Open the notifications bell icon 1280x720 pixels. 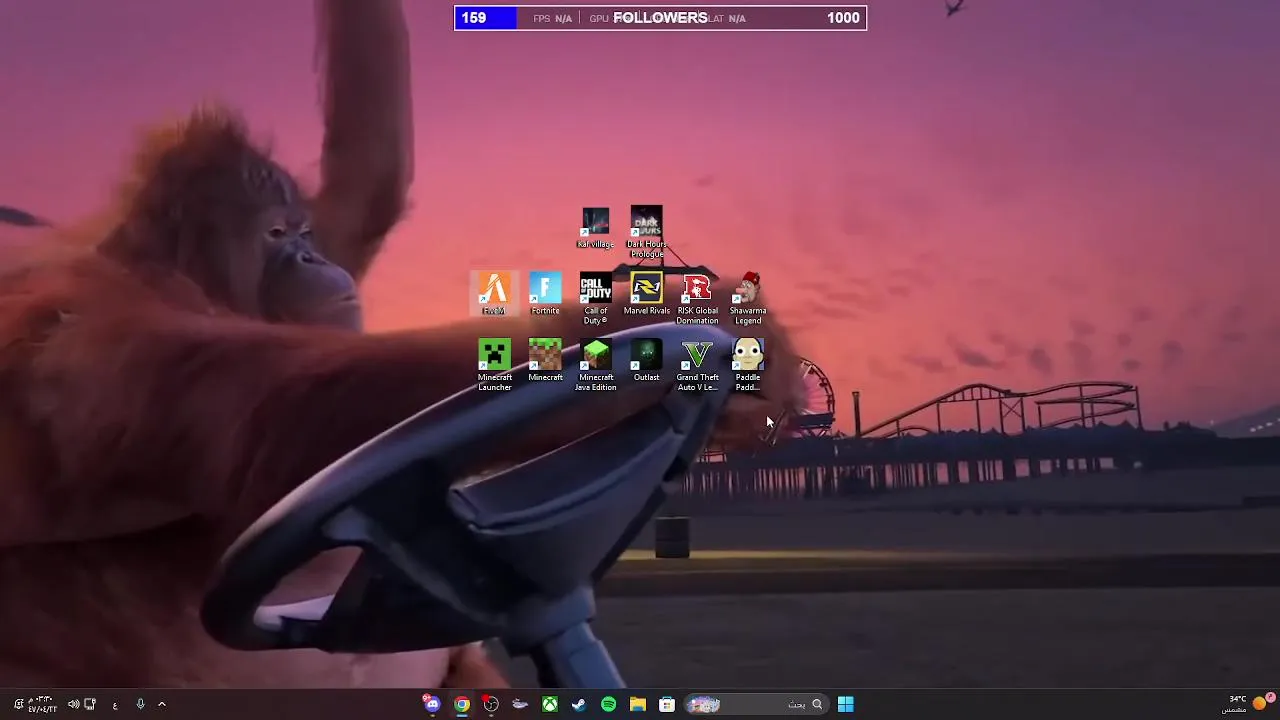pyautogui.click(x=18, y=704)
